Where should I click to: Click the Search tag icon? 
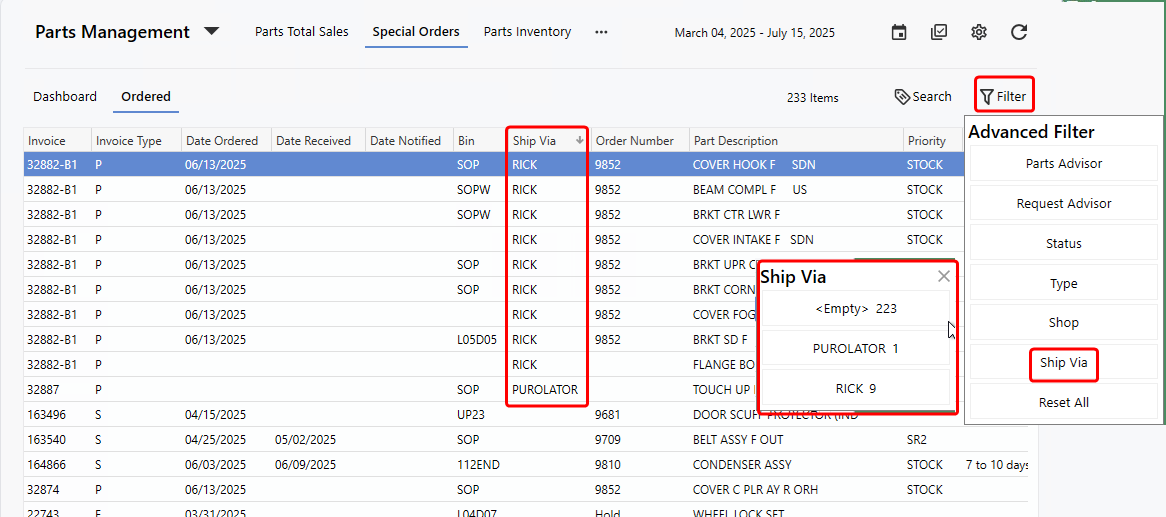click(902, 97)
